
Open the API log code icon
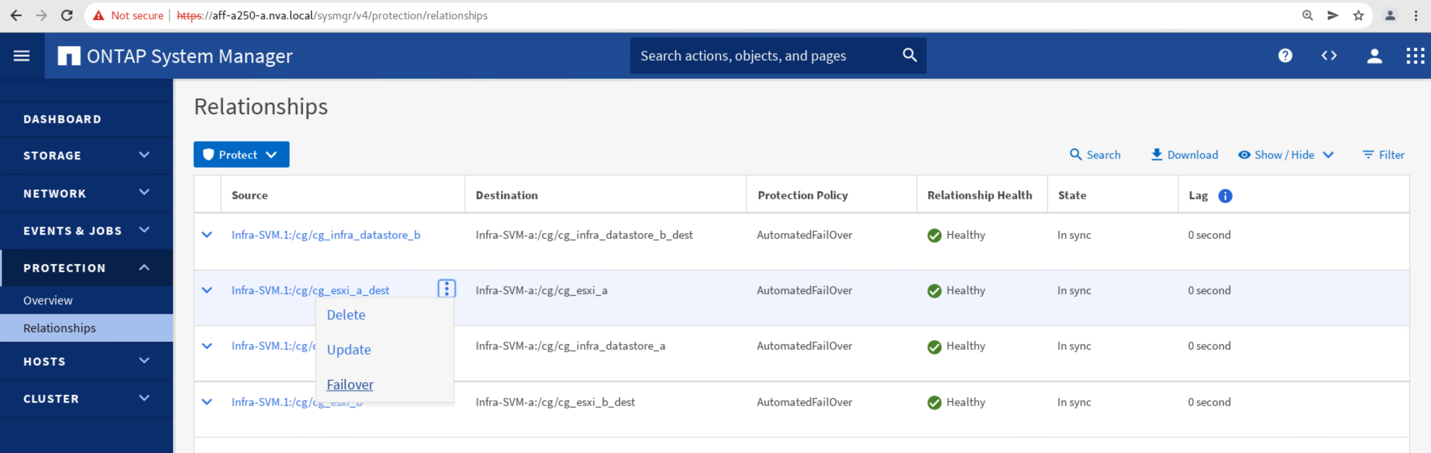1329,56
